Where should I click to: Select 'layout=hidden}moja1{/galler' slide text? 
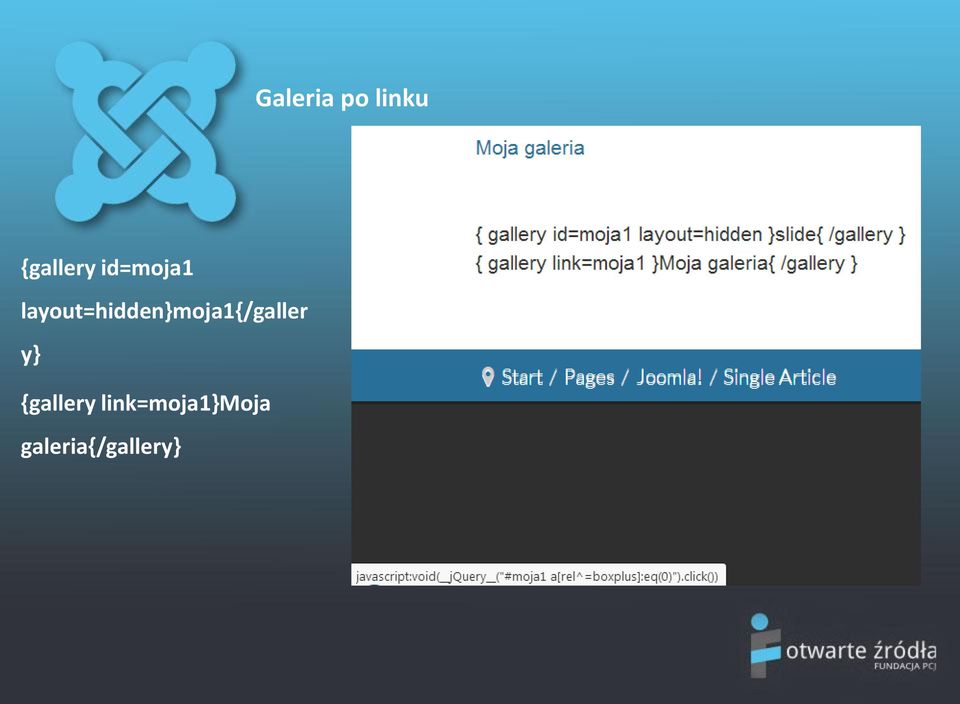pos(164,312)
